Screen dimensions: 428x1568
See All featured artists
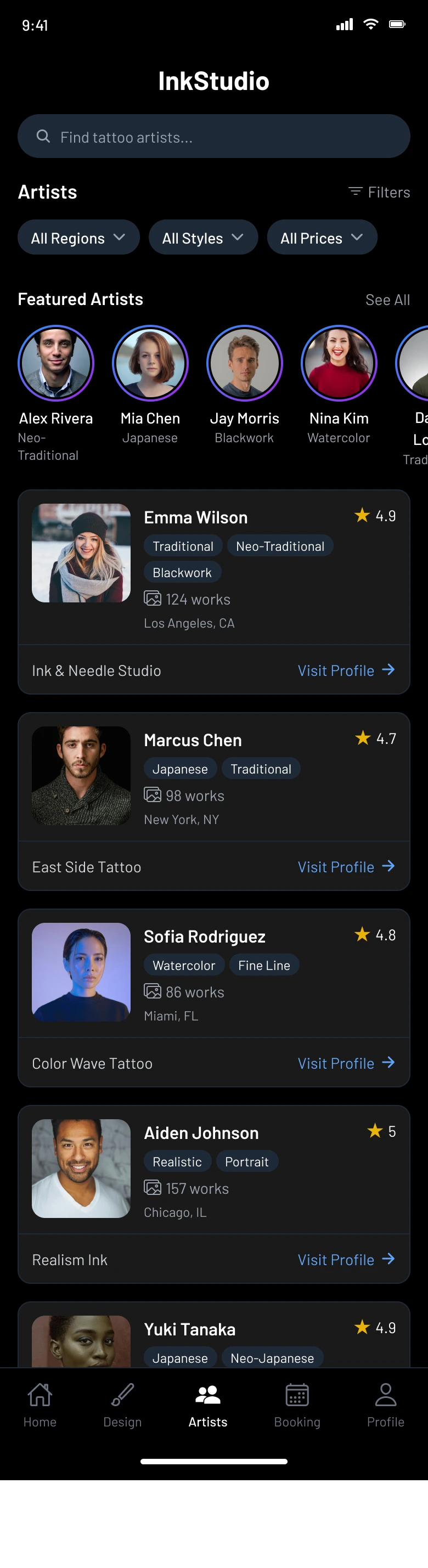point(387,300)
